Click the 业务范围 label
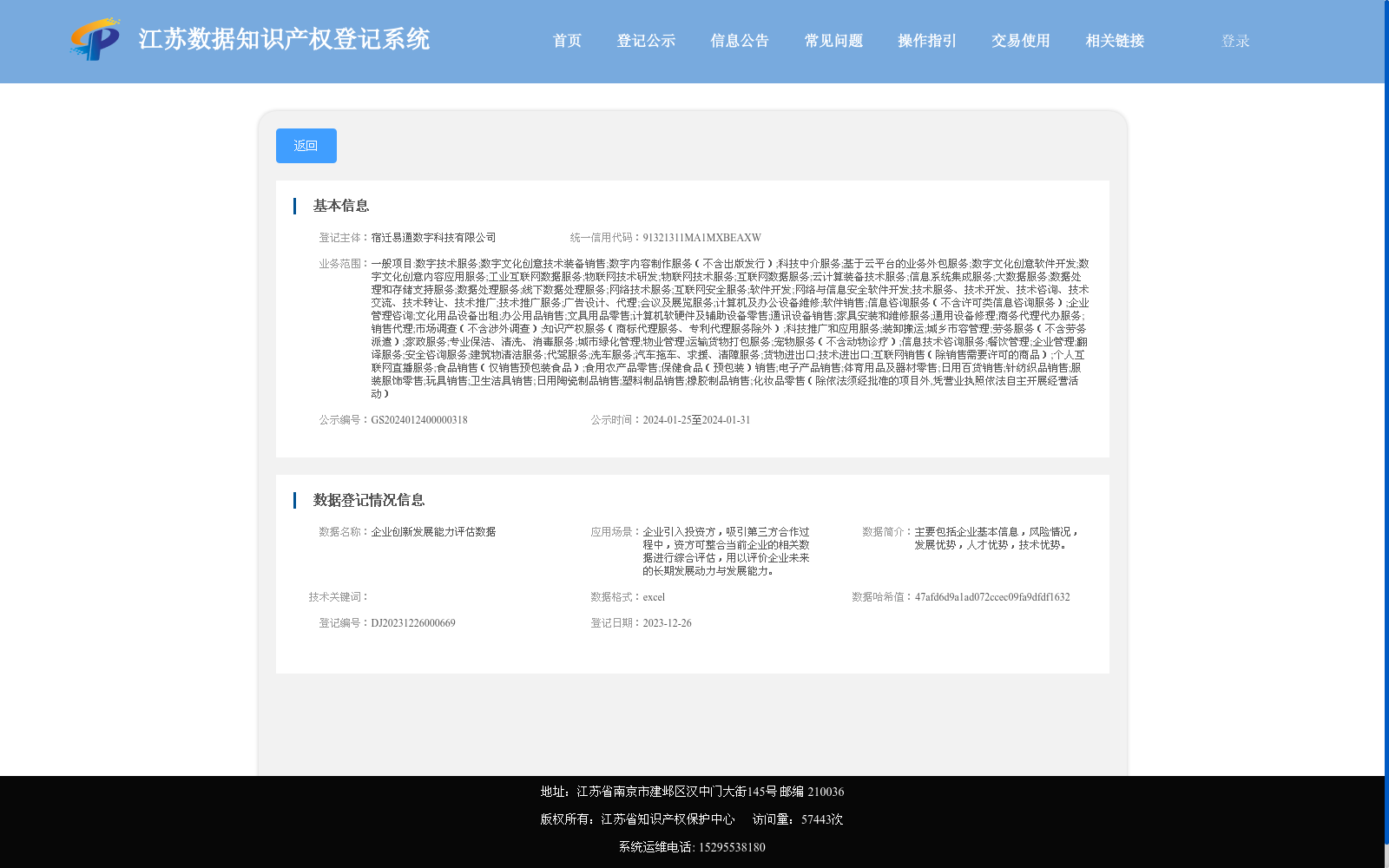Image resolution: width=1389 pixels, height=868 pixels. [343, 264]
